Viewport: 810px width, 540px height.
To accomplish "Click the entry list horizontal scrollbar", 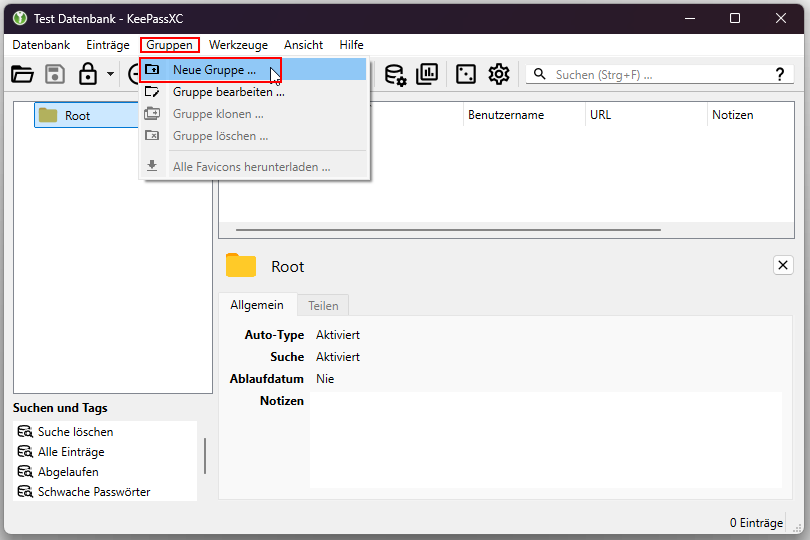I will [448, 229].
